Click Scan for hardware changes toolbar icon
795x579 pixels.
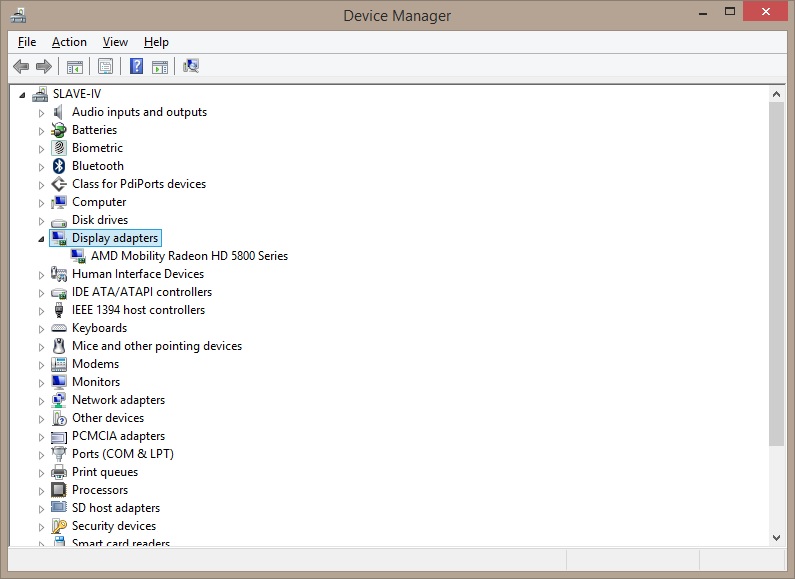click(x=190, y=66)
